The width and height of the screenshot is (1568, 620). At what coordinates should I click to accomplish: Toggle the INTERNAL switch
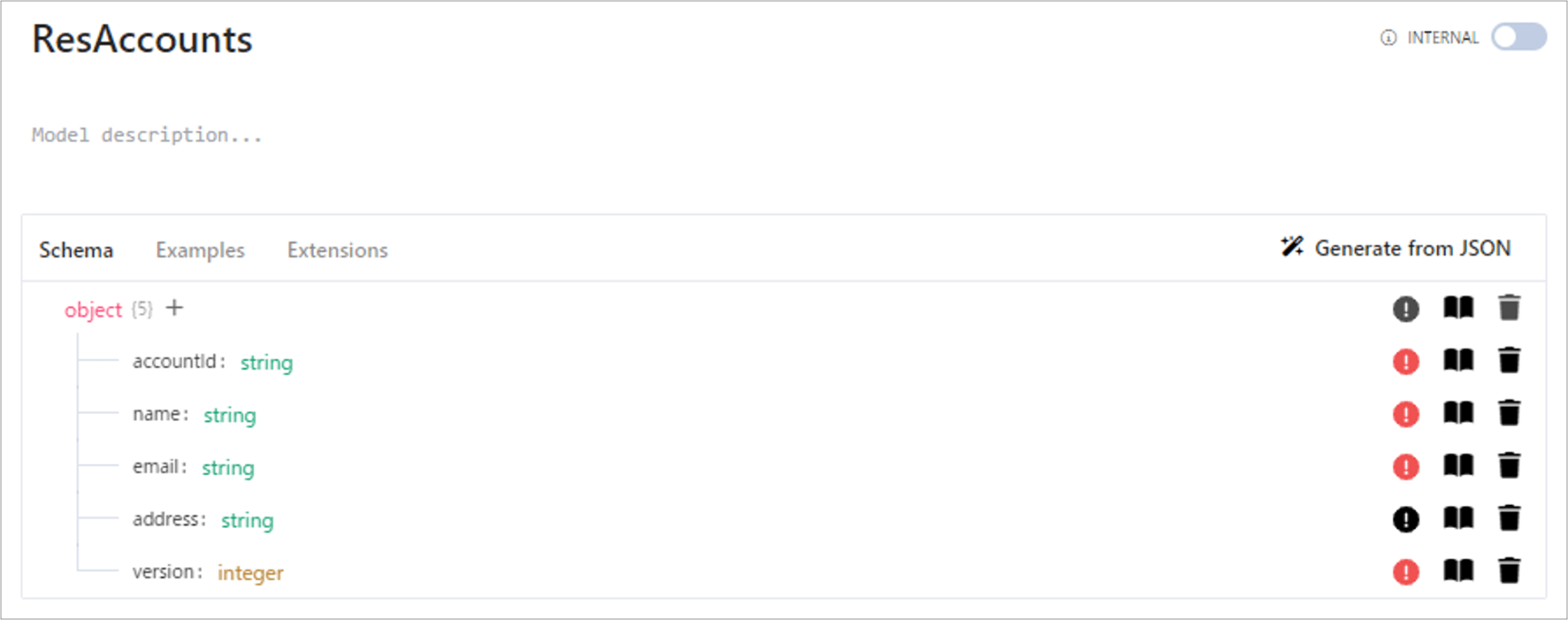click(x=1518, y=38)
